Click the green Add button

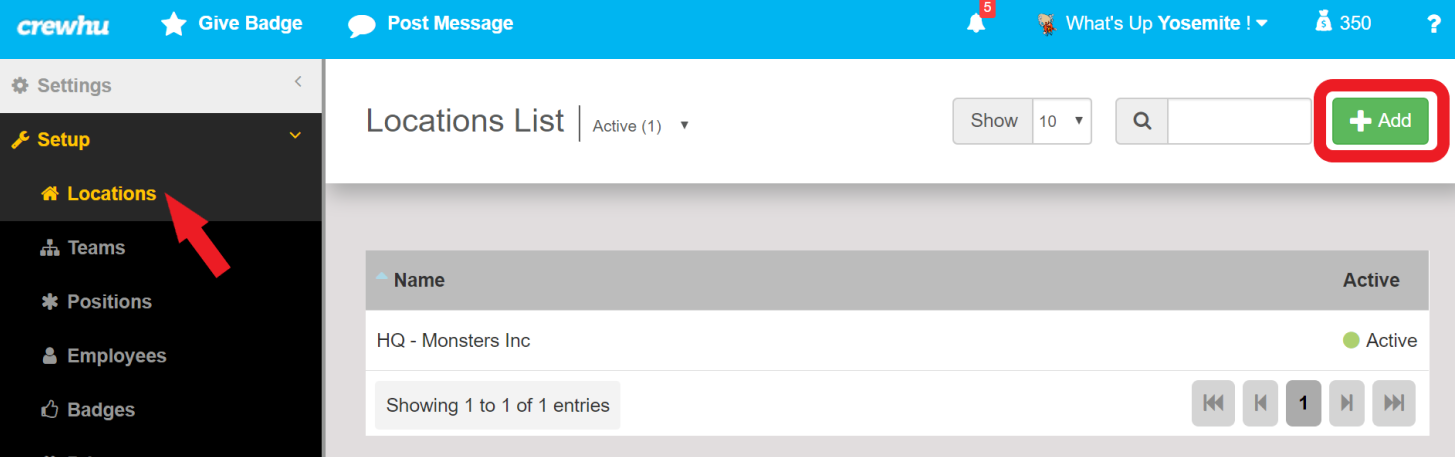[1380, 121]
